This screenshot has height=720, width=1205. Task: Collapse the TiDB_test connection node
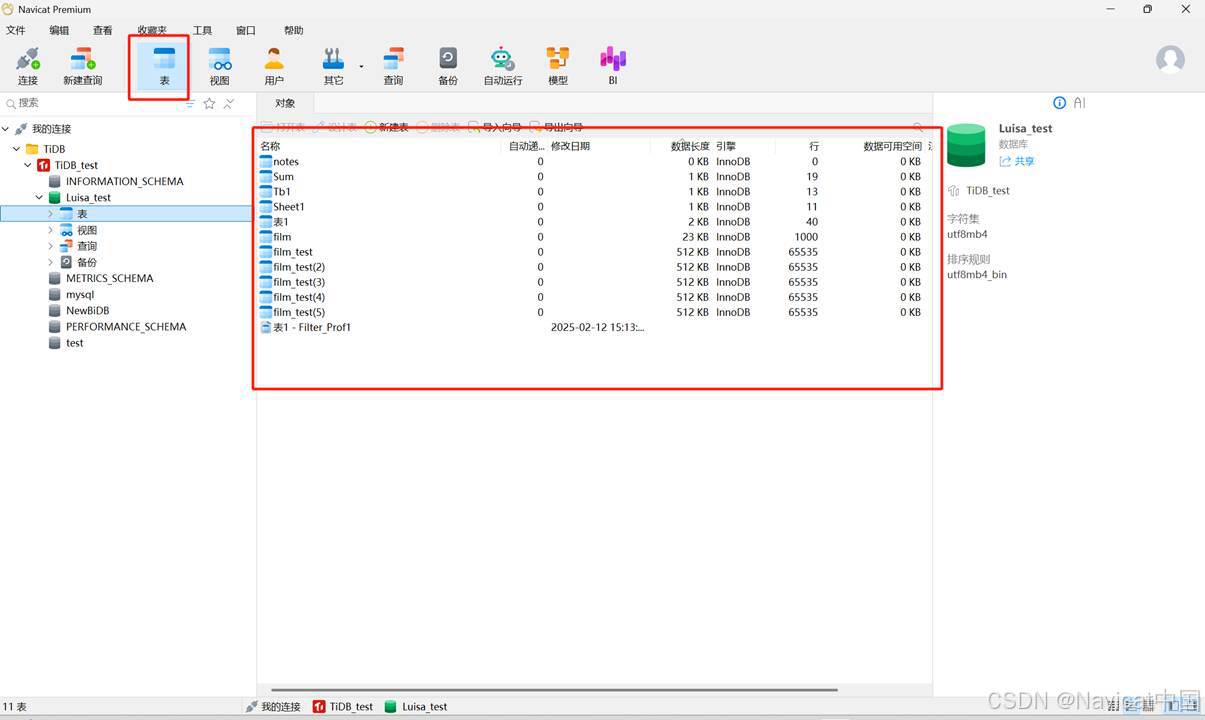pyautogui.click(x=28, y=165)
